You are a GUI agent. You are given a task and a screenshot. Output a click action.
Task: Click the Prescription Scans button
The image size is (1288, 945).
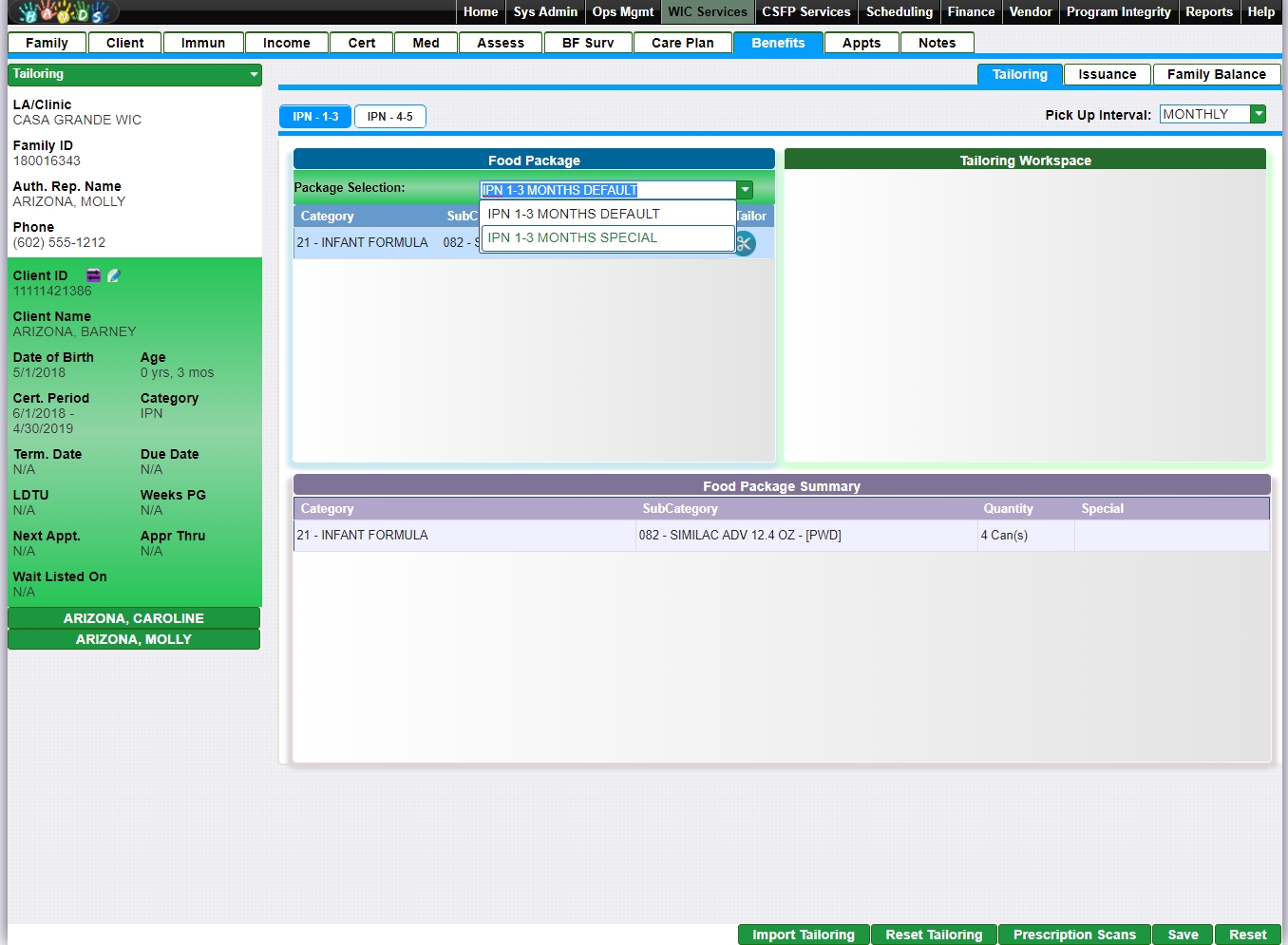(x=1074, y=935)
